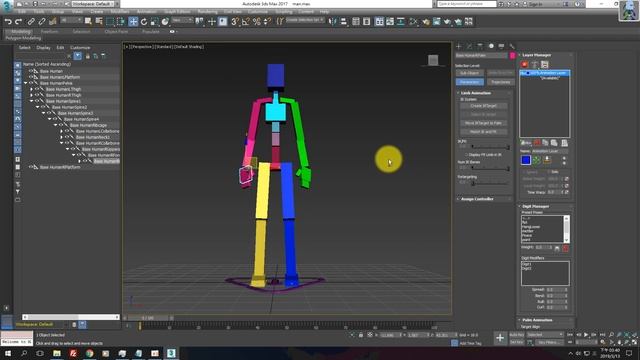Screen dimensions: 640x360
Task: Toggle visibility eye of Base HumanSpine1
Action: click(36, 101)
